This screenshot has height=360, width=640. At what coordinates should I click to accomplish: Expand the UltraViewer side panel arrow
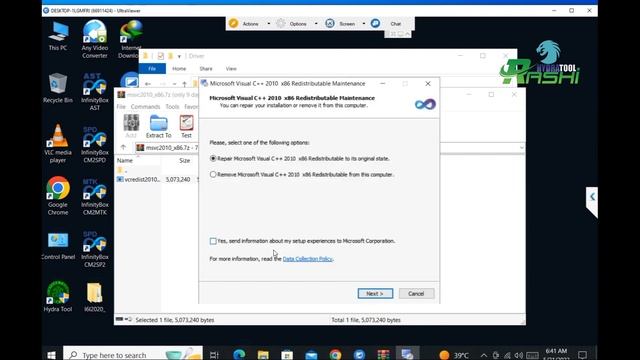point(592,197)
